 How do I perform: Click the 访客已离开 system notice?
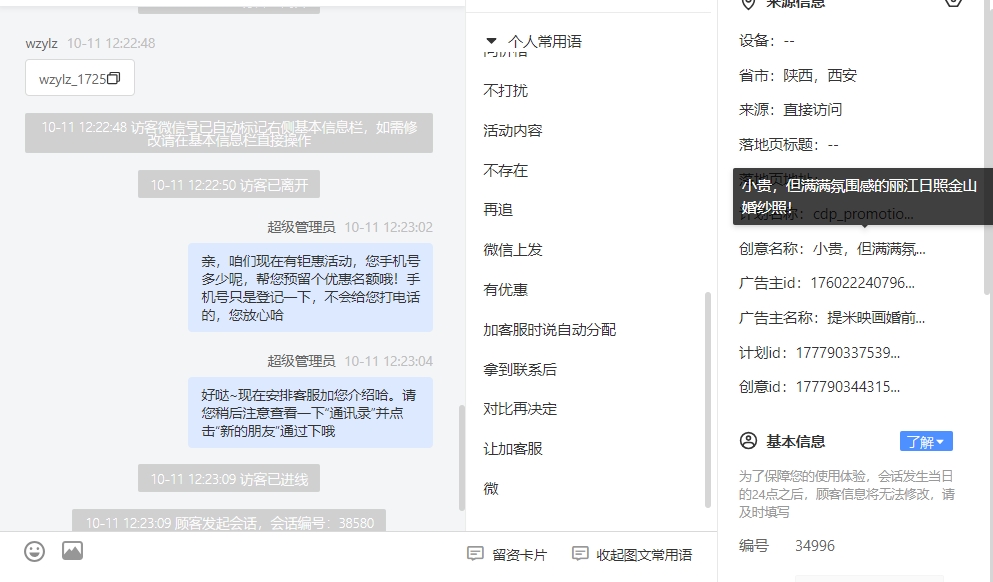click(x=229, y=184)
